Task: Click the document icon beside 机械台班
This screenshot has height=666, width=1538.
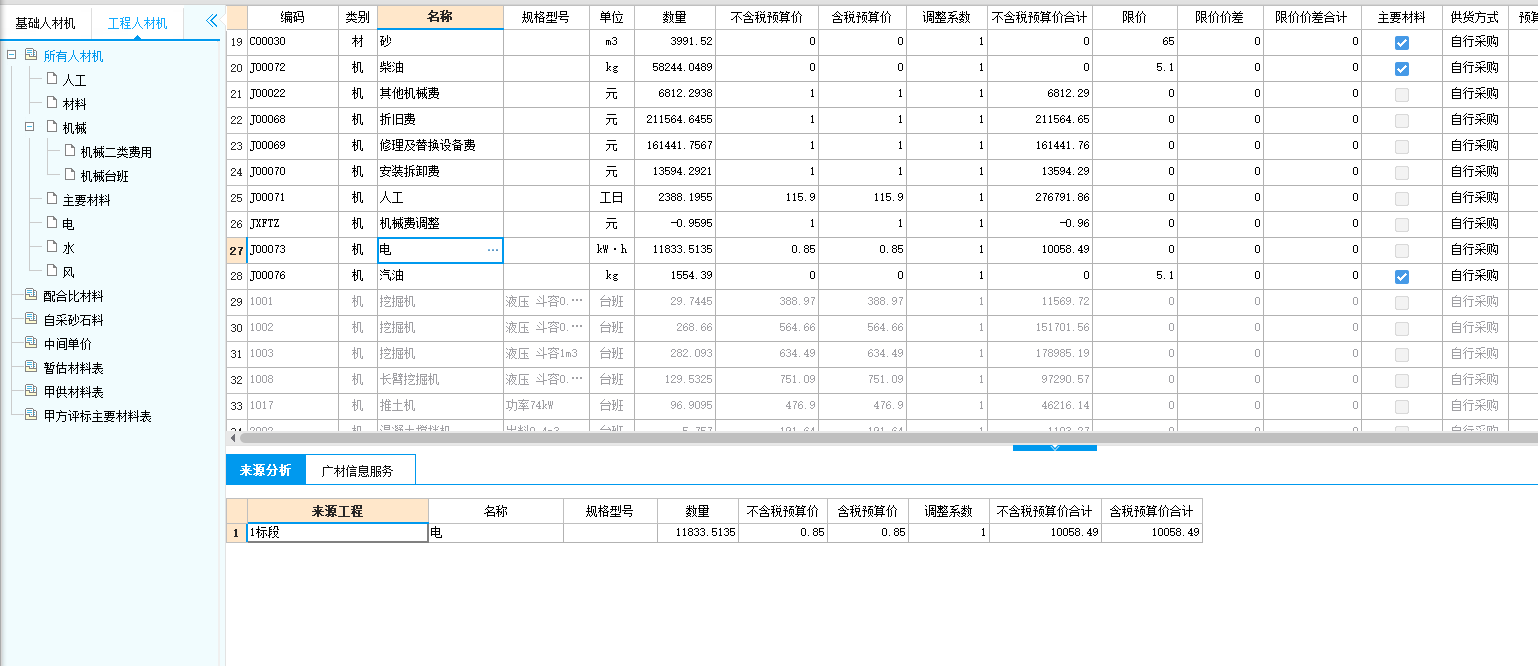Action: [70, 175]
